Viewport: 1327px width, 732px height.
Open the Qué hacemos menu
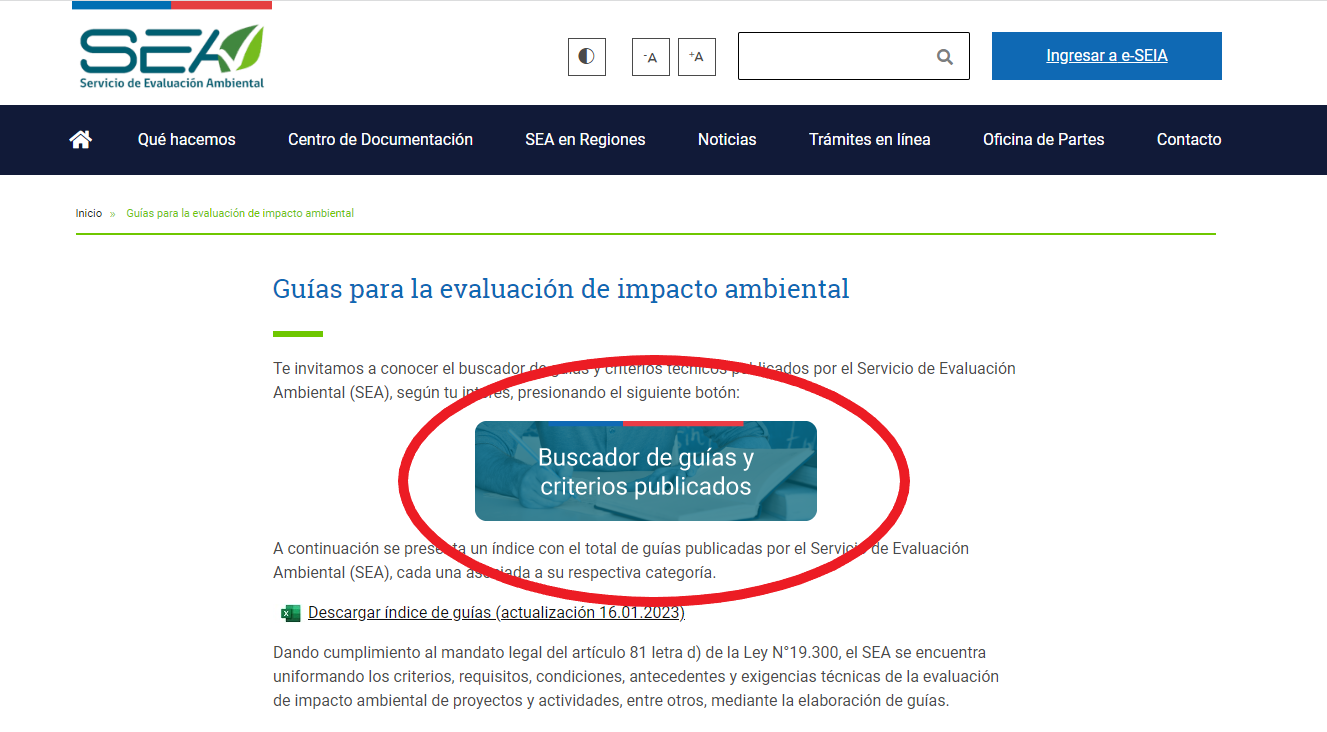click(x=187, y=140)
